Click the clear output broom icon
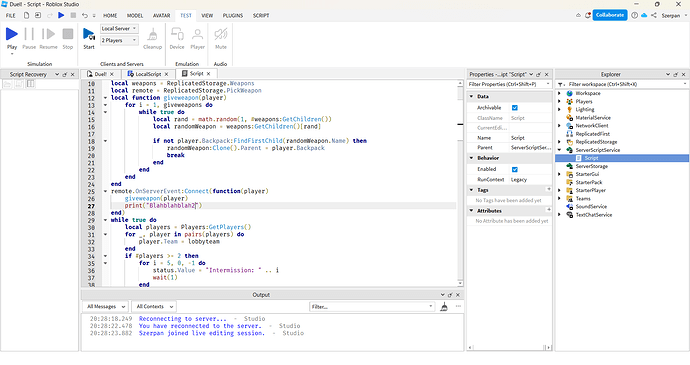This screenshot has height=365, width=690. click(444, 307)
